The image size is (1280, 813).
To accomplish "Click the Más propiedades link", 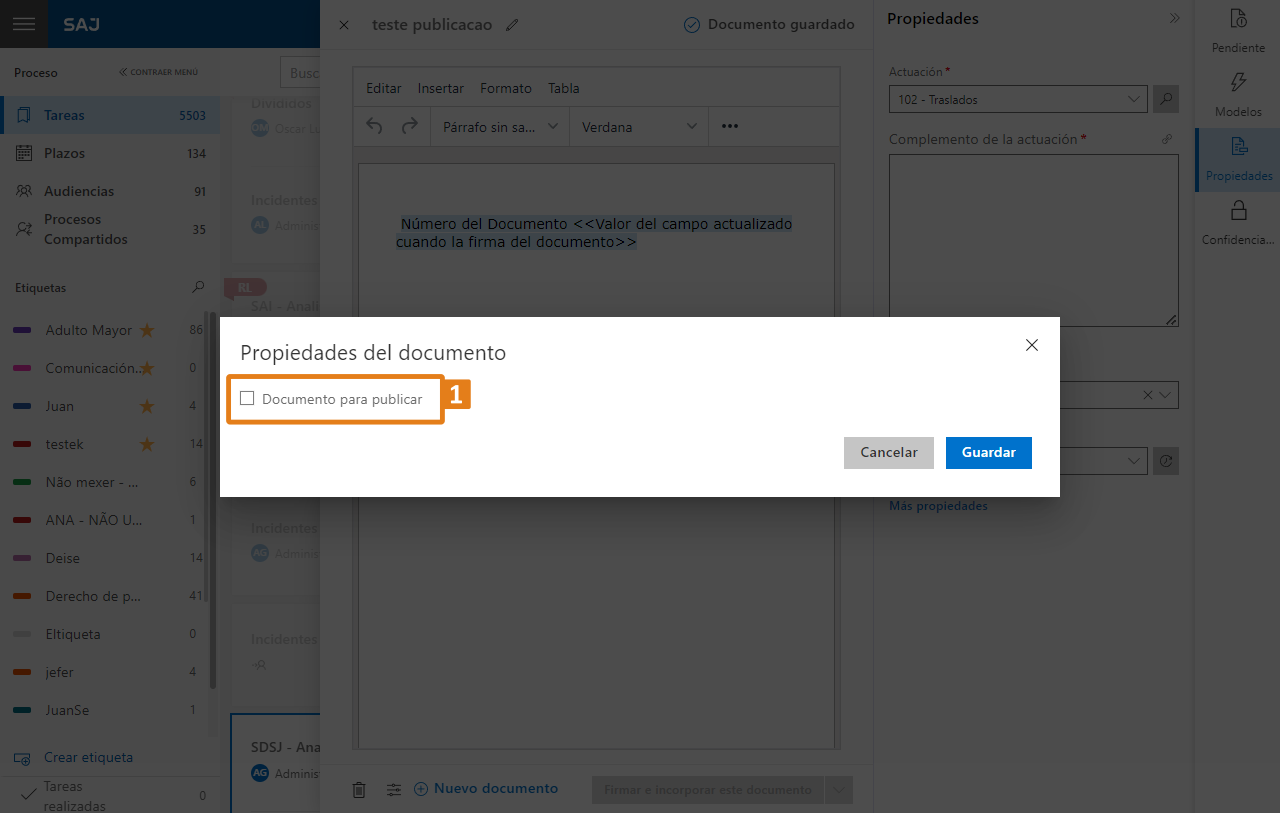I will point(938,506).
